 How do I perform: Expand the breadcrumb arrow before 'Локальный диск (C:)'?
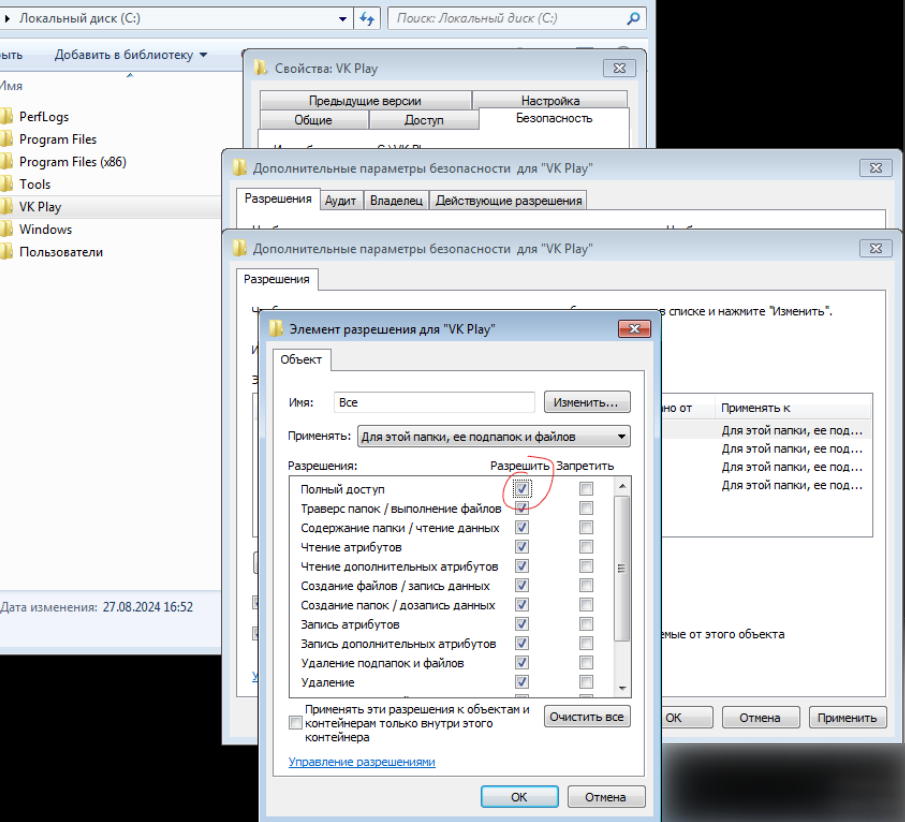coord(7,18)
